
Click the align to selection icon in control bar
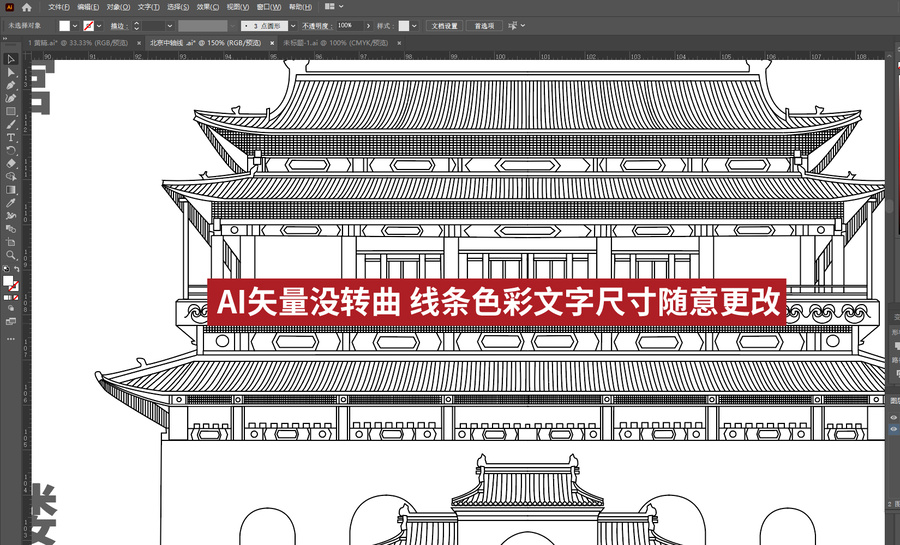coord(512,26)
